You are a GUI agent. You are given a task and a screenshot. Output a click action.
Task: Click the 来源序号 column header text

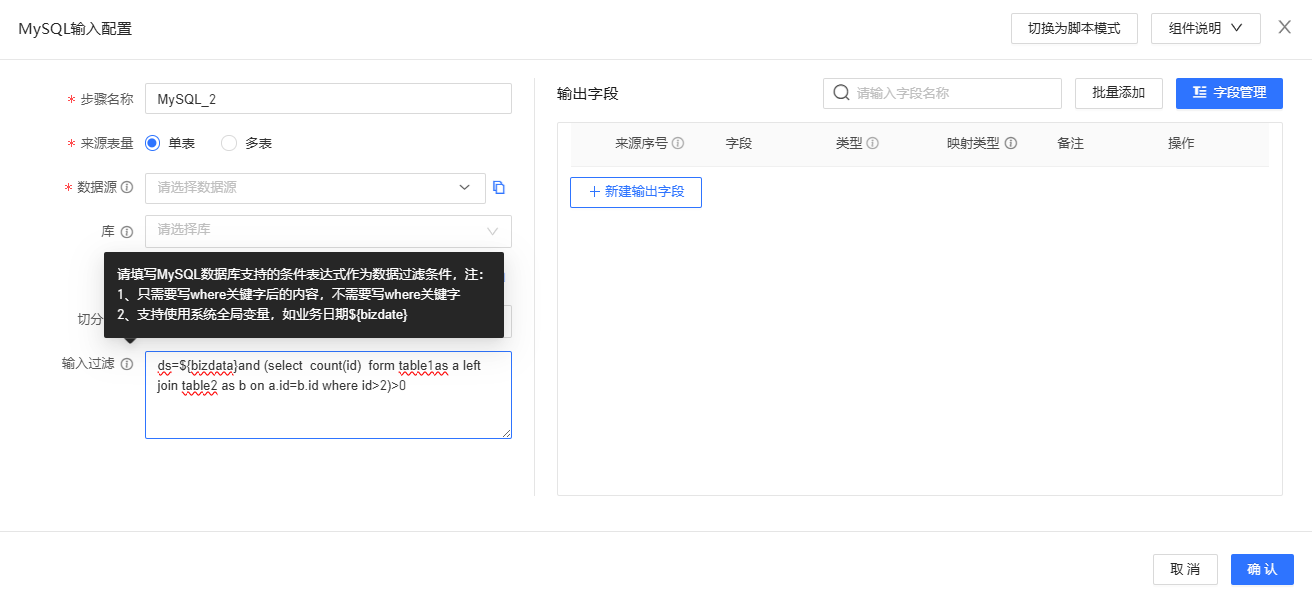641,143
